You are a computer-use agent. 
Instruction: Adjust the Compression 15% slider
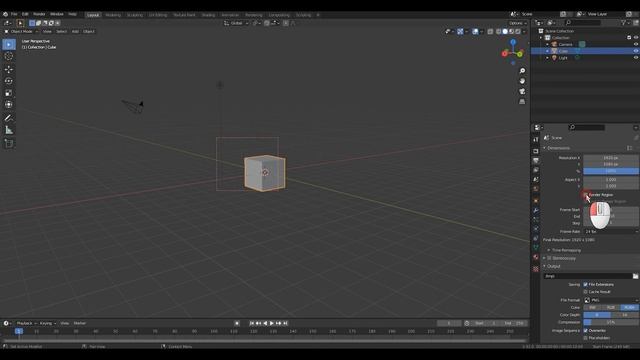[611, 322]
